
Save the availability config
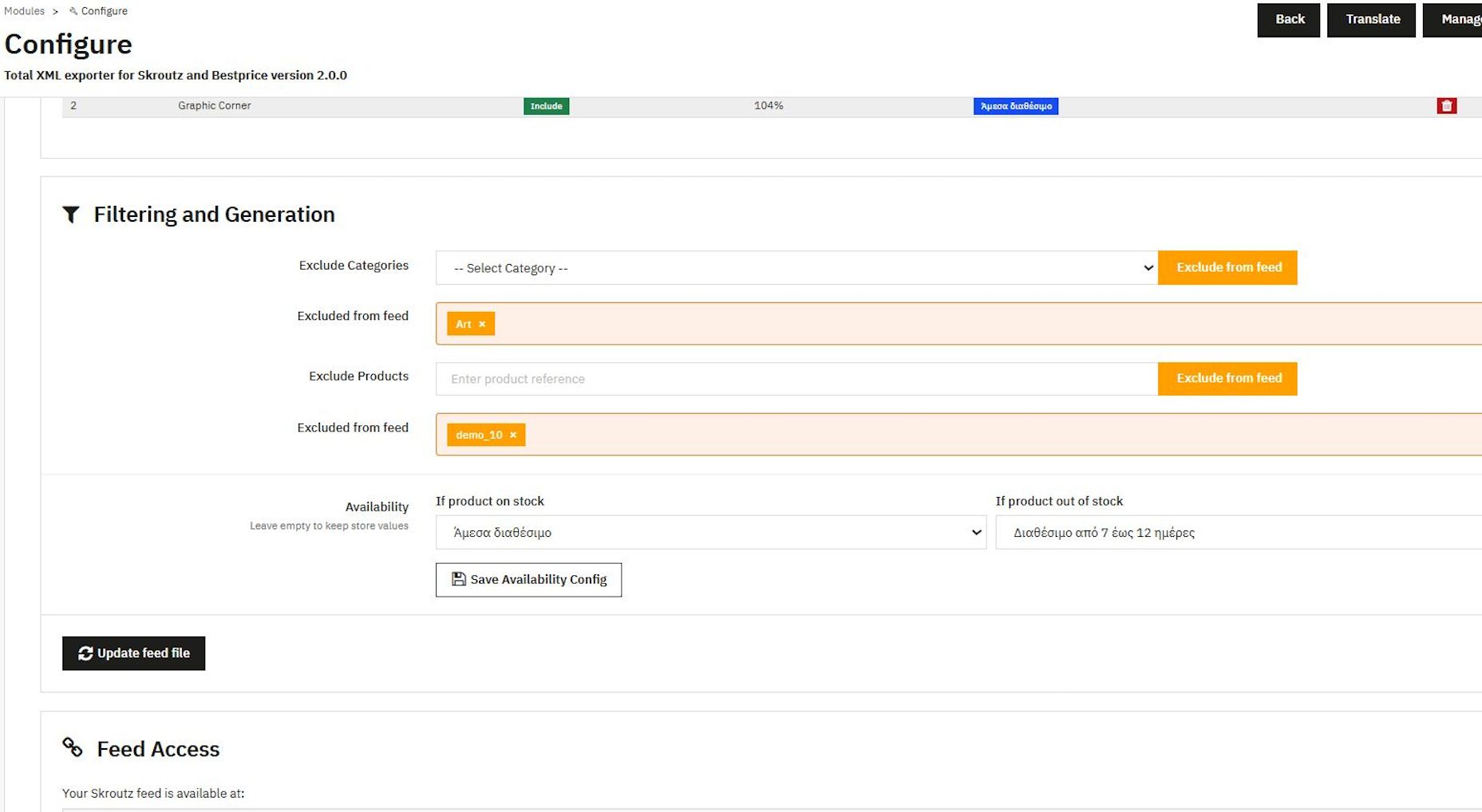528,580
